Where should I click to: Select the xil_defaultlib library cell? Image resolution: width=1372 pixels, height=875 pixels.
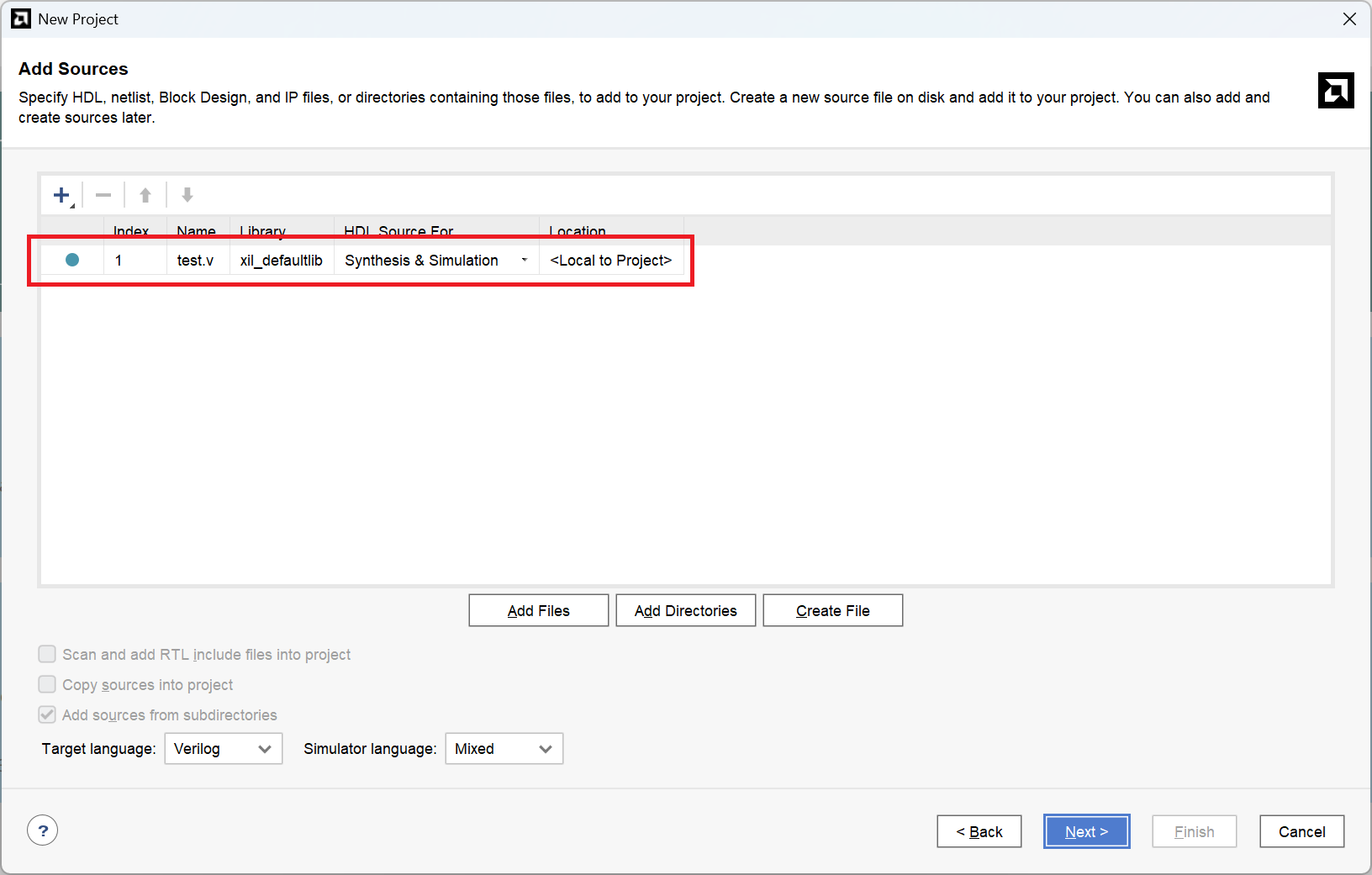pyautogui.click(x=281, y=261)
